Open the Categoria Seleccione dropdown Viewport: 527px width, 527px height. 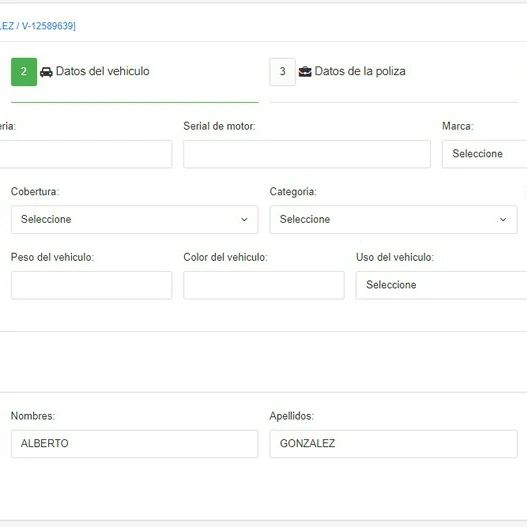coord(394,219)
